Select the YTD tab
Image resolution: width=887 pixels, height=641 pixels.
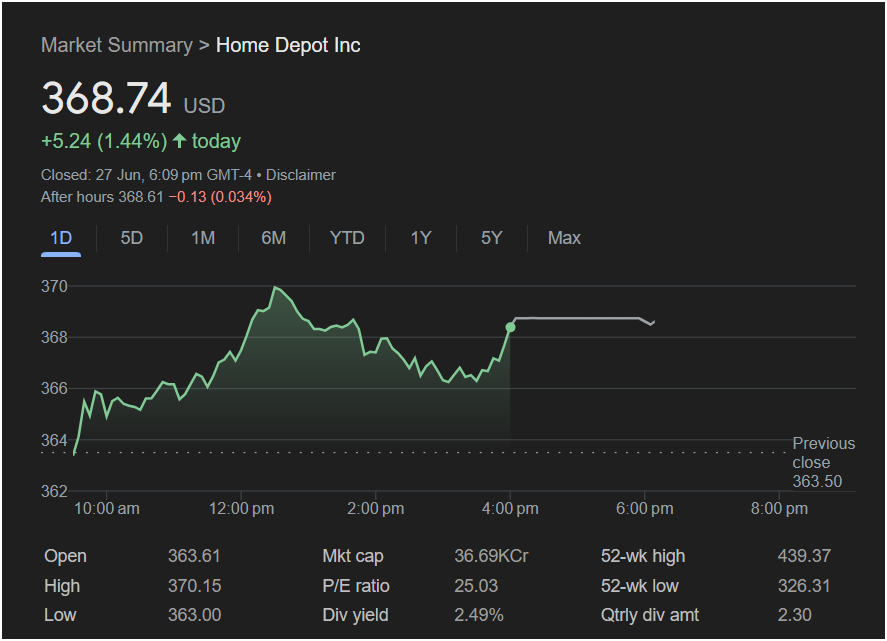pos(347,238)
